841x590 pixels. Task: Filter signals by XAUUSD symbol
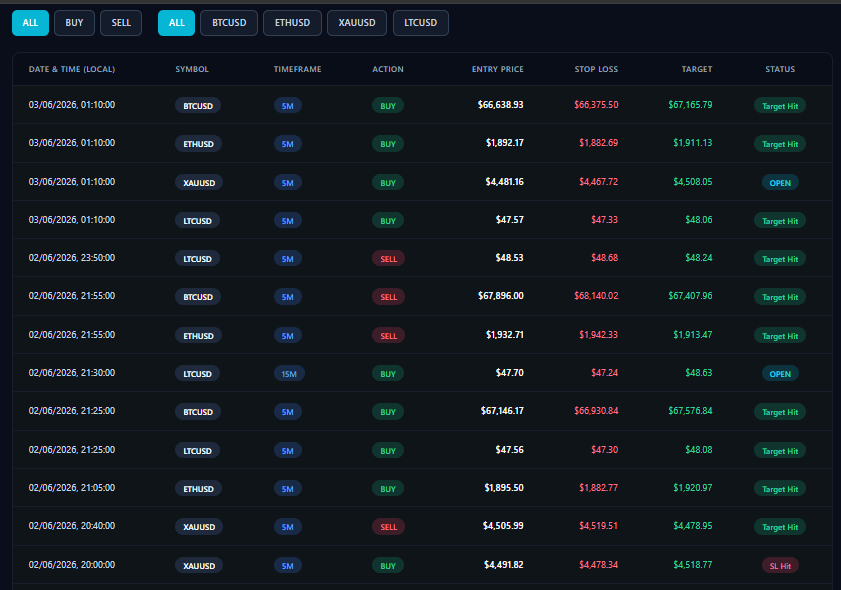point(357,23)
